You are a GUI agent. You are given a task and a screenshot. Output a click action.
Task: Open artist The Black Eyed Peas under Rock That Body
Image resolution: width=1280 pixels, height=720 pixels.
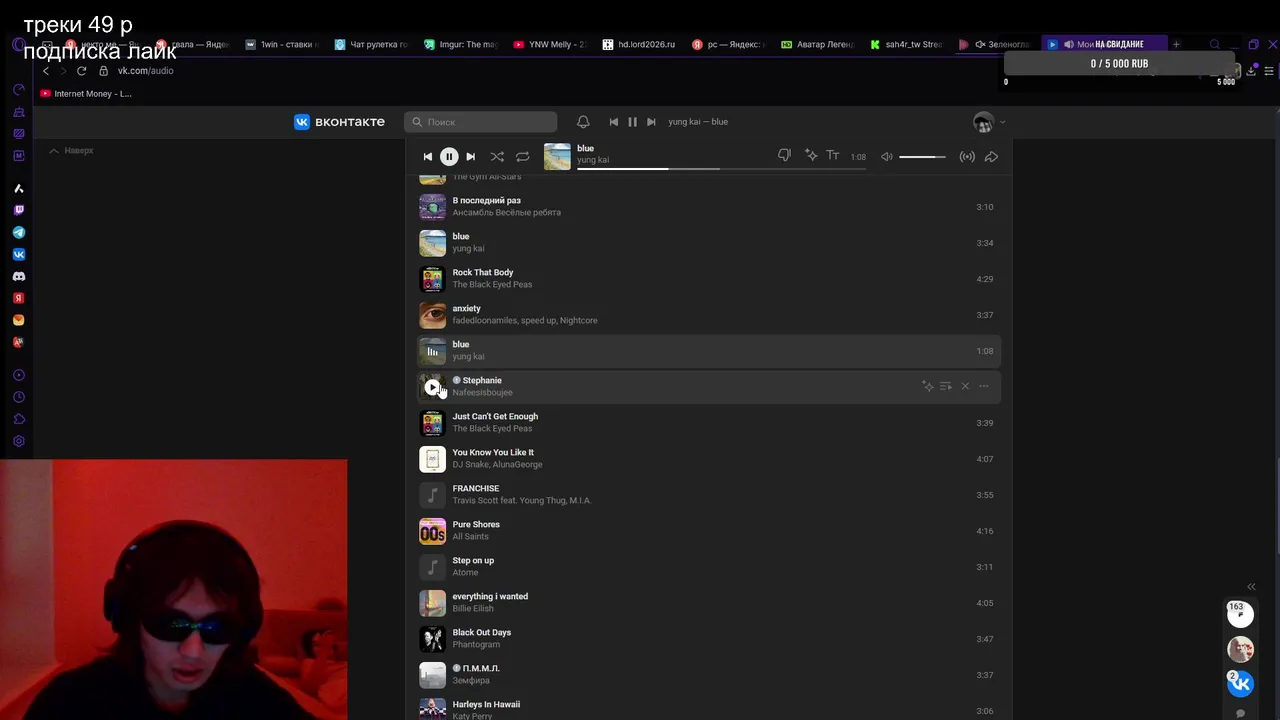[x=492, y=285]
